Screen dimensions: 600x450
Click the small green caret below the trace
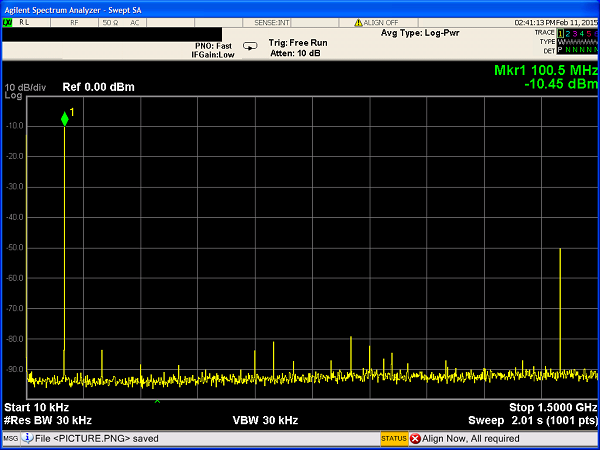coord(156,401)
